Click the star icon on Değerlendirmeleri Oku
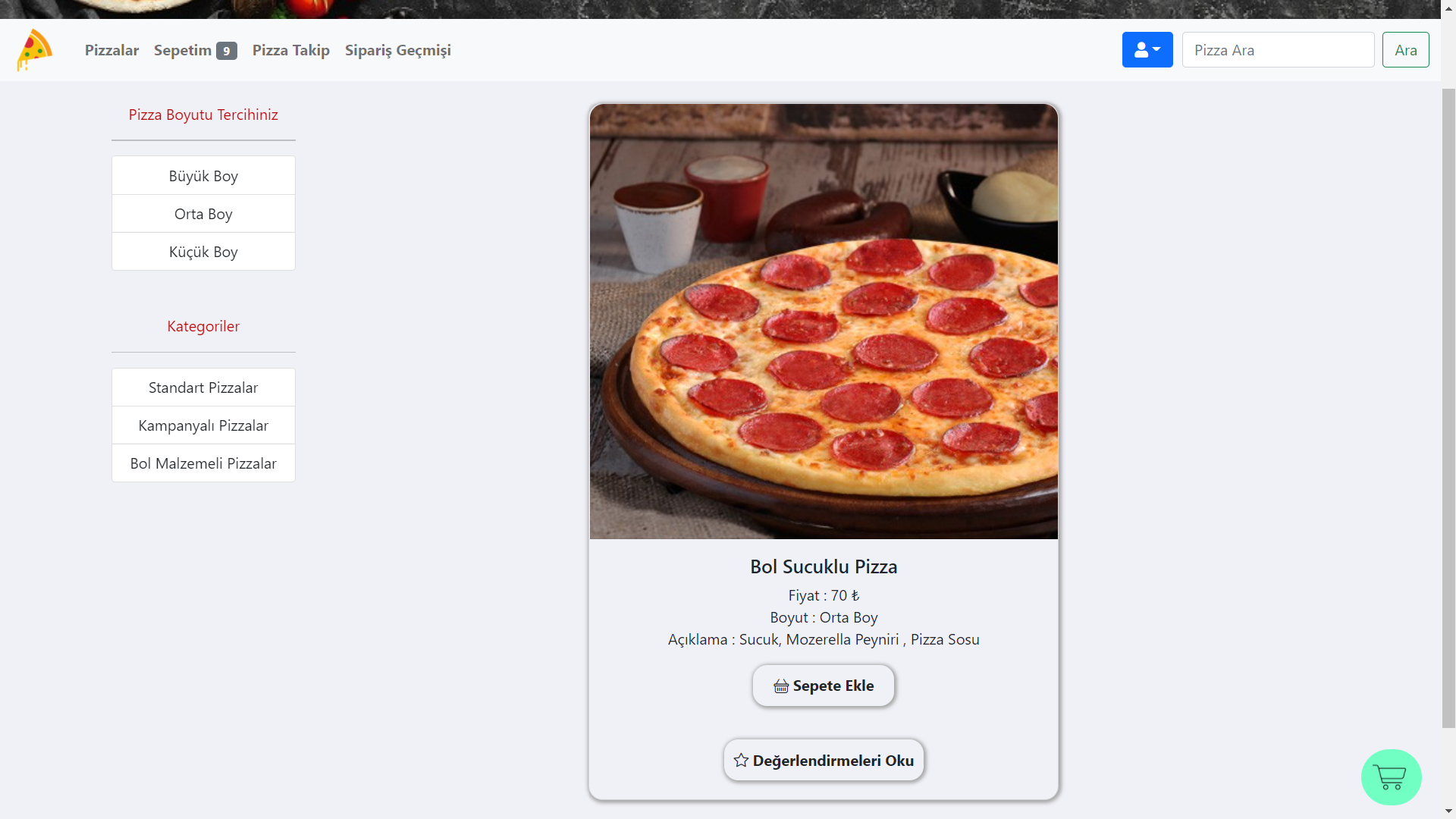This screenshot has height=819, width=1456. 741,761
